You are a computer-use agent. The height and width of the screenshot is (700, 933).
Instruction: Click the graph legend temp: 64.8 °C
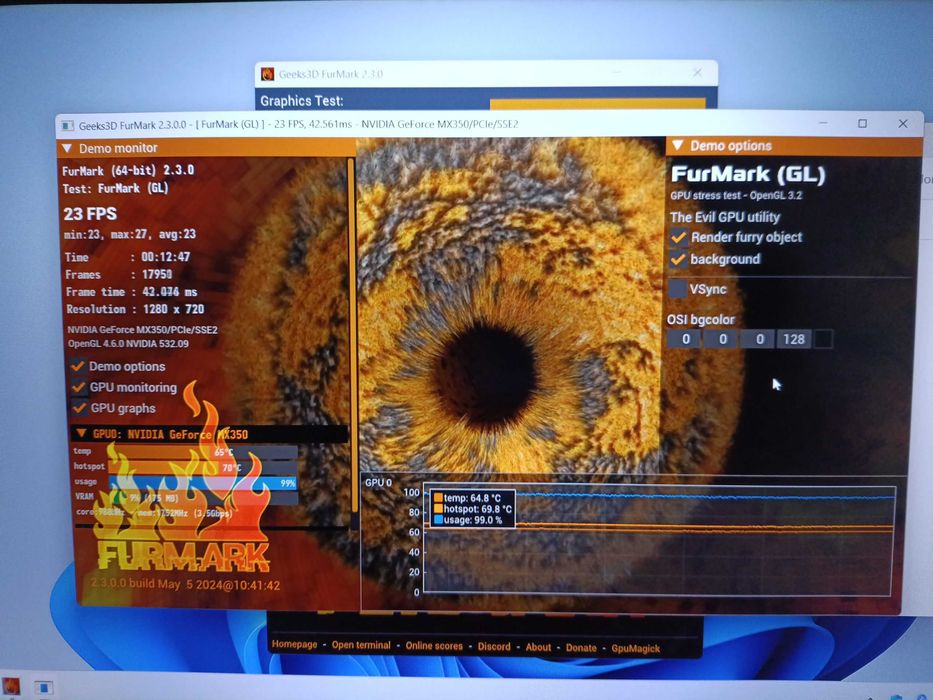(x=472, y=498)
